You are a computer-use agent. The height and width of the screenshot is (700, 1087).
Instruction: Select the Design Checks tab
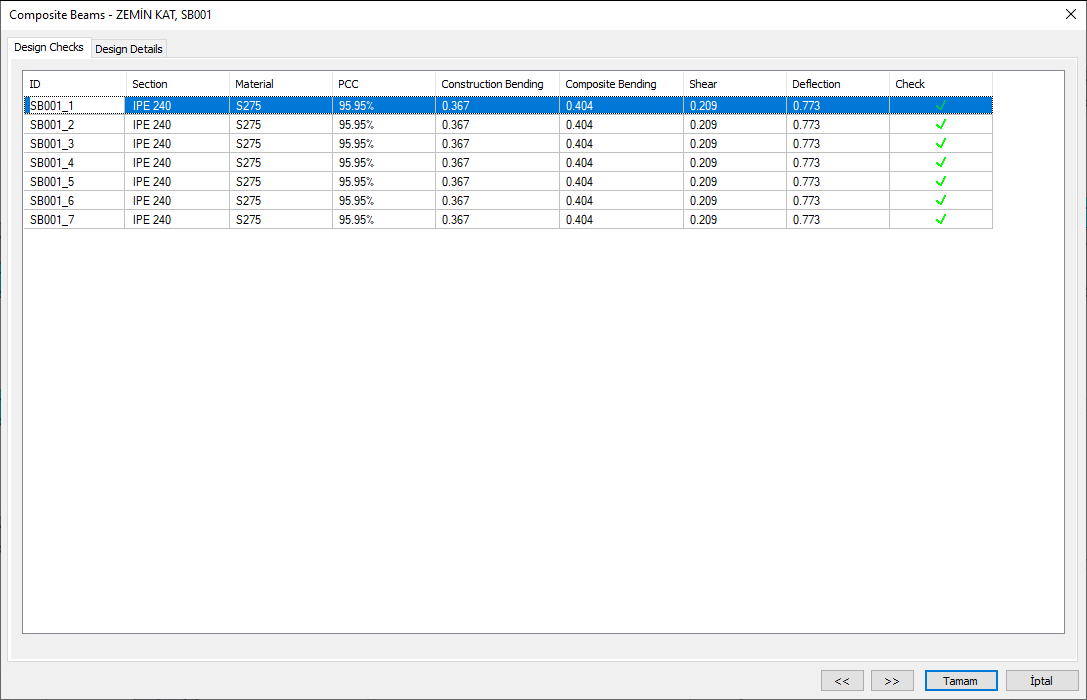49,48
